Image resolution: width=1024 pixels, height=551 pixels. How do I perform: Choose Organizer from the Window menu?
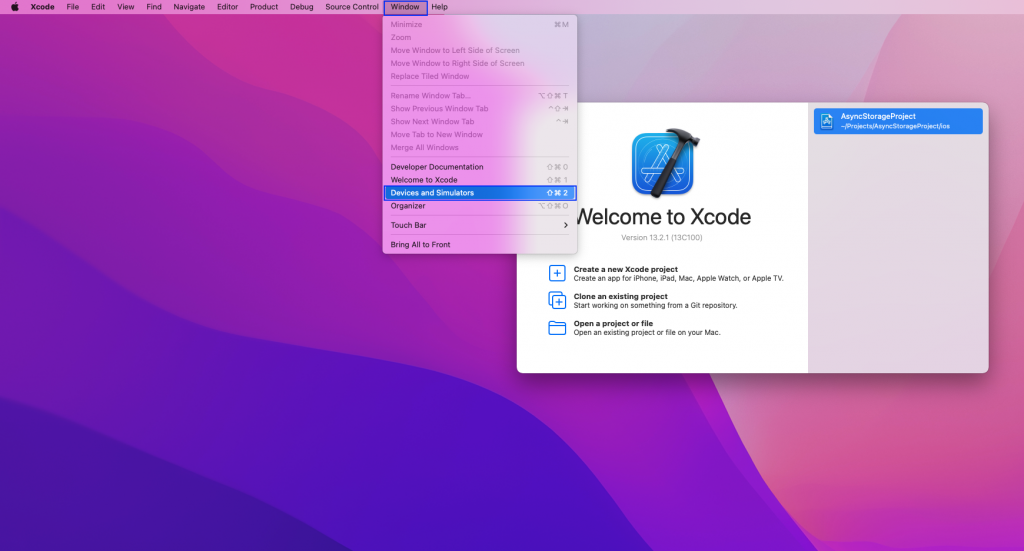479,206
